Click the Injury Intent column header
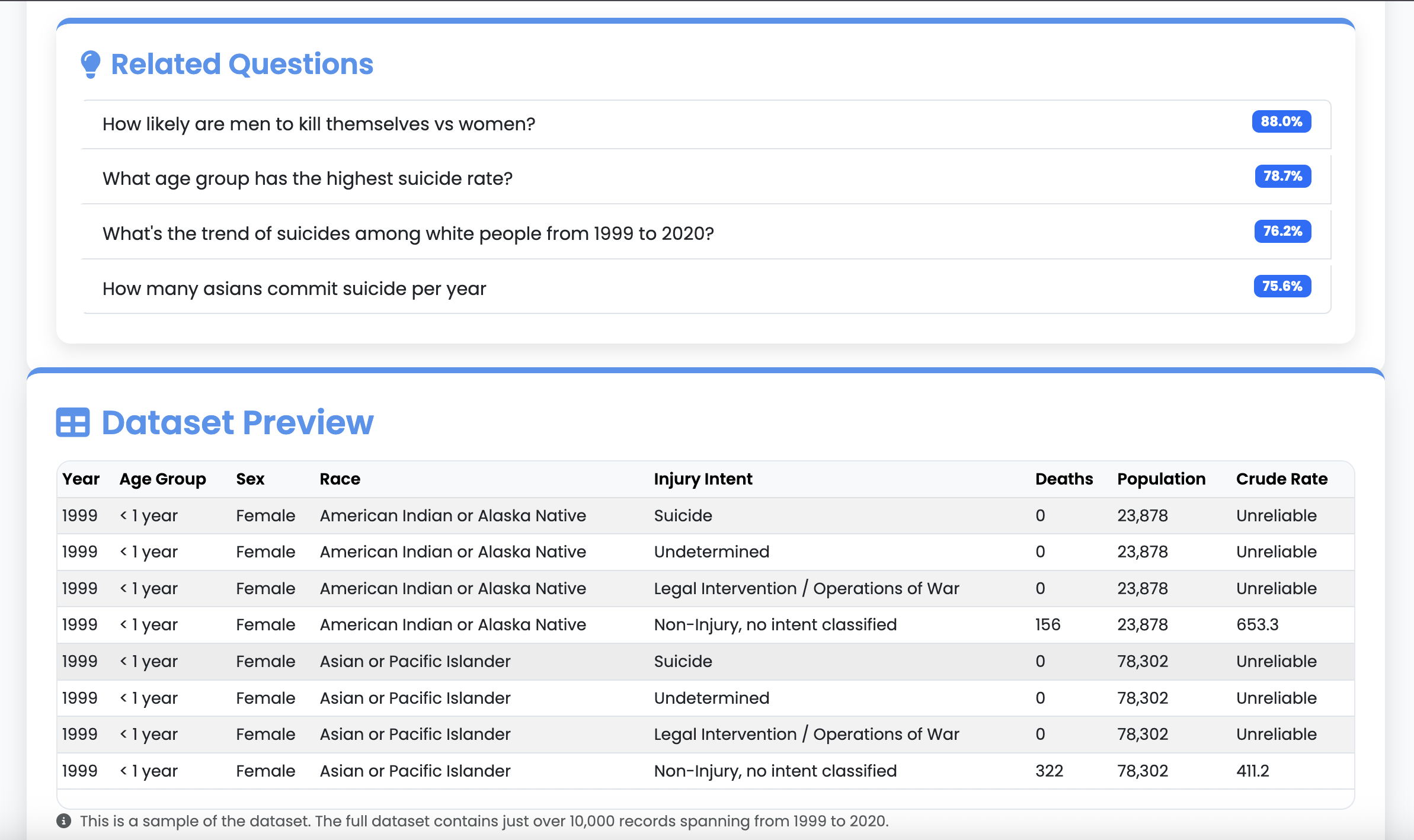 point(703,479)
